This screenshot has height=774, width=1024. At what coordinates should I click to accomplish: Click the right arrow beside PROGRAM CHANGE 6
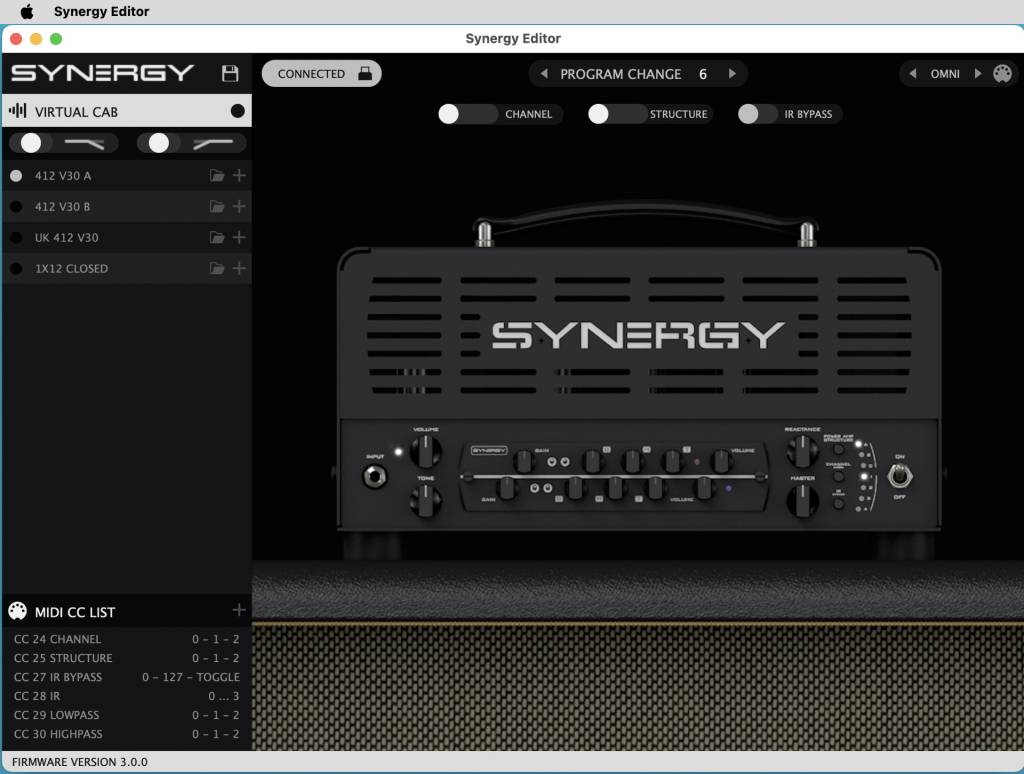coord(732,73)
